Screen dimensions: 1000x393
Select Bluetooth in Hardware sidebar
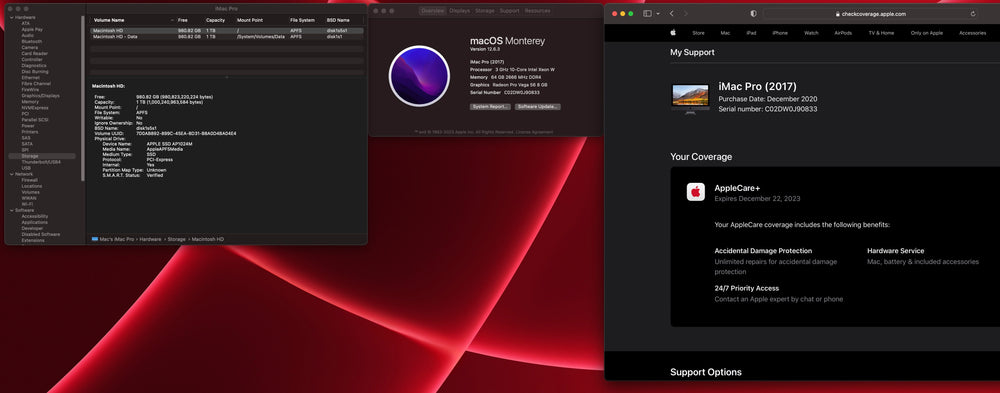point(32,41)
